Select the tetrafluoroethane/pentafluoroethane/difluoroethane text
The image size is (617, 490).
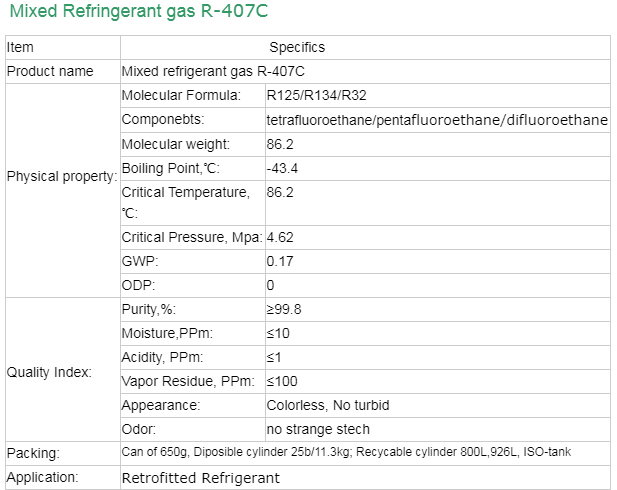[437, 120]
